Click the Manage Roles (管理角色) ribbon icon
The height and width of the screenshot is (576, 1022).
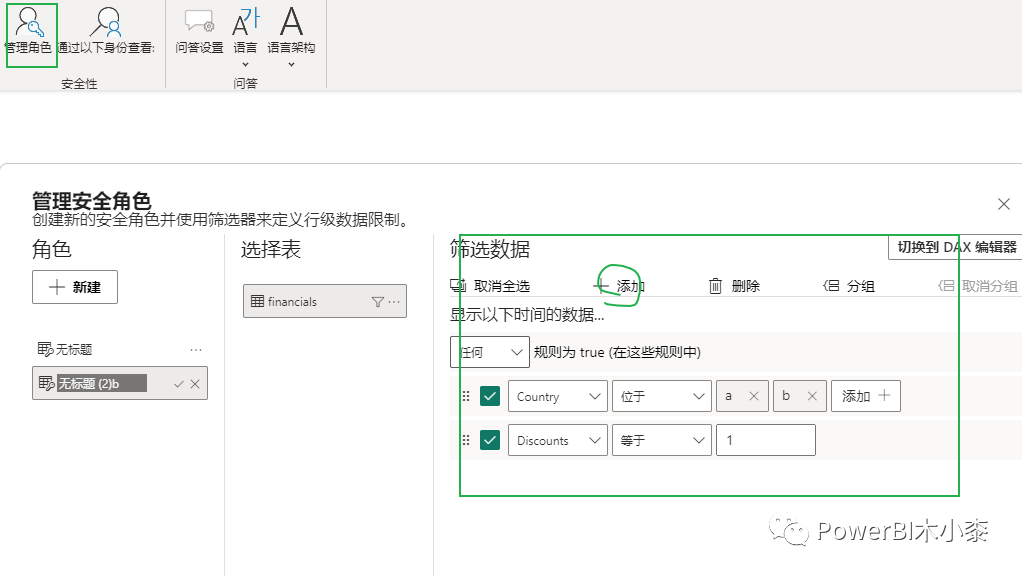(x=29, y=23)
